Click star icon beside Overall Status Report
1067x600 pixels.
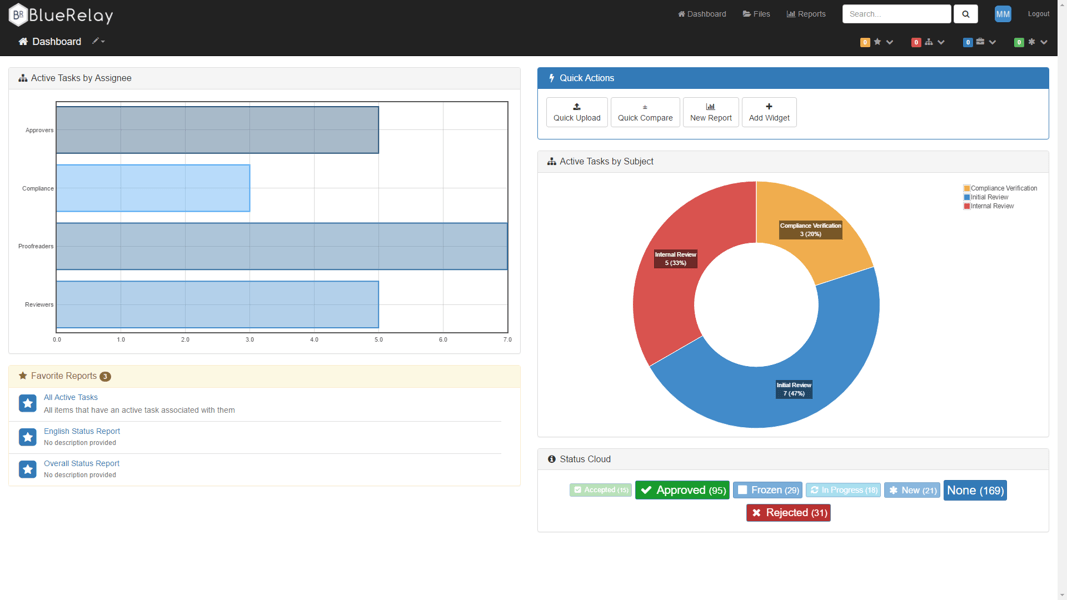tap(28, 469)
